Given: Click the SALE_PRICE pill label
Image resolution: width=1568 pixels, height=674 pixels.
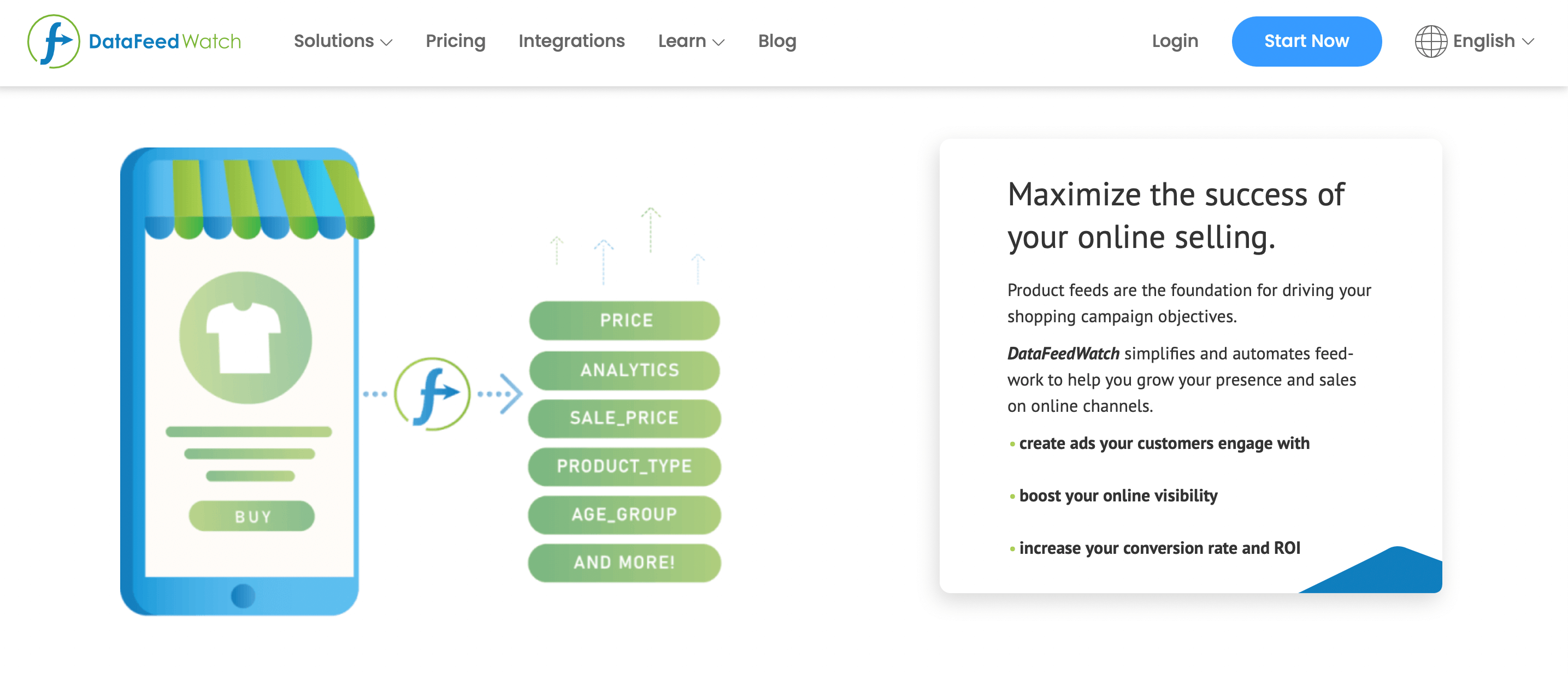Looking at the screenshot, I should coord(624,418).
